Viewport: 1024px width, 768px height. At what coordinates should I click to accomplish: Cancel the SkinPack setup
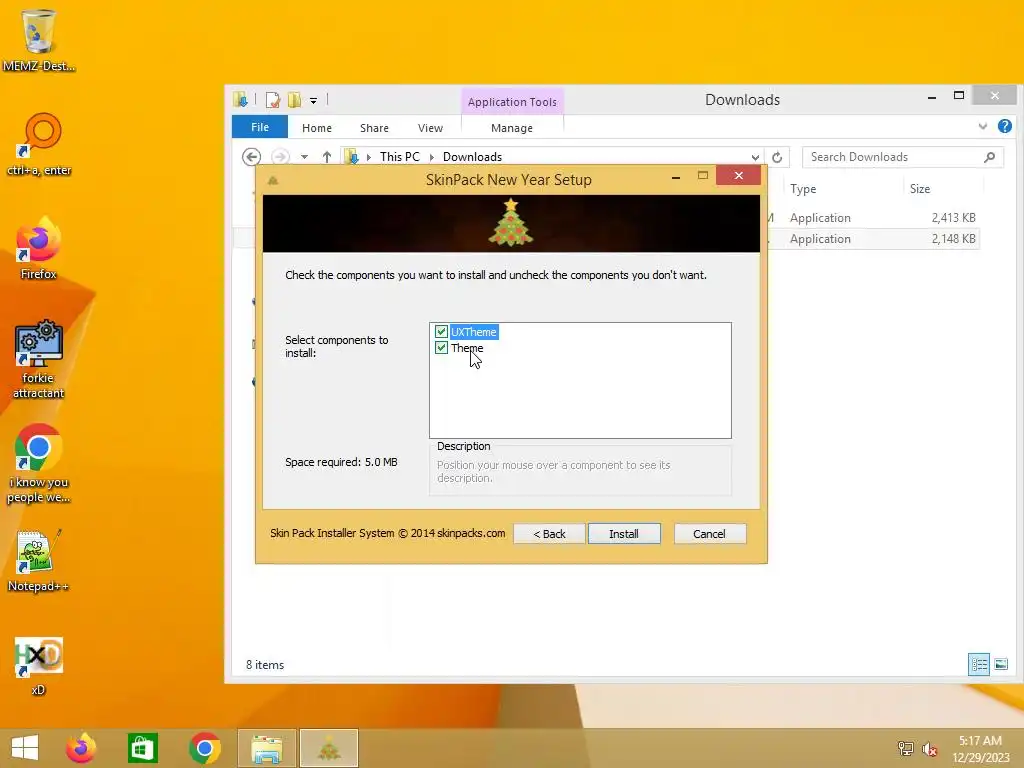point(709,534)
